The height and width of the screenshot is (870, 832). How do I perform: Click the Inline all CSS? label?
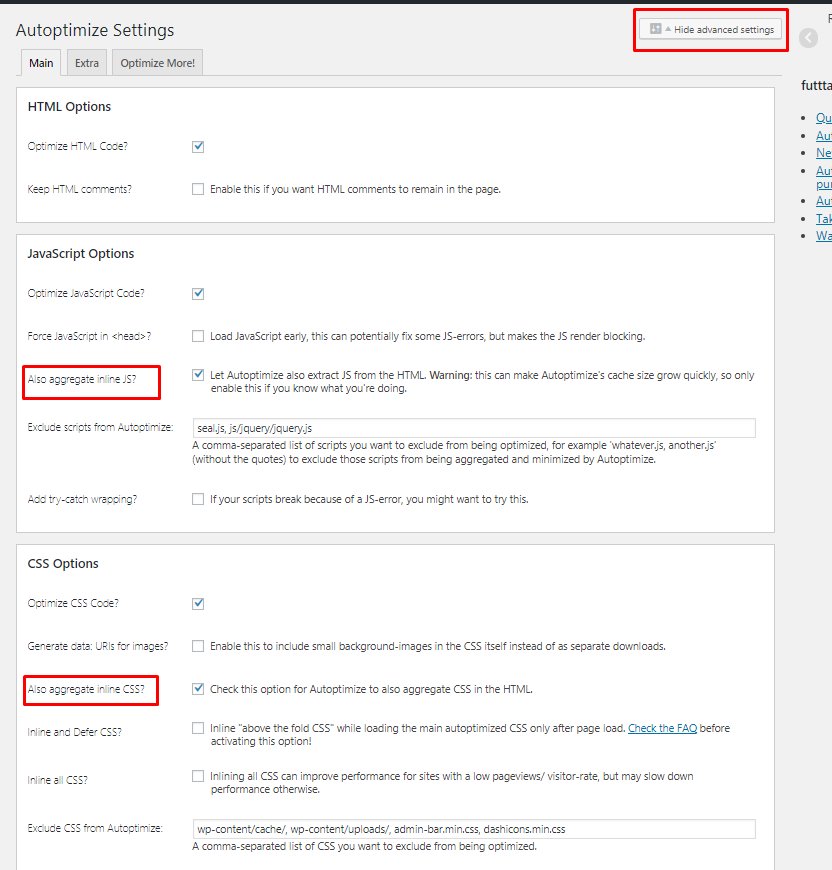[58, 781]
